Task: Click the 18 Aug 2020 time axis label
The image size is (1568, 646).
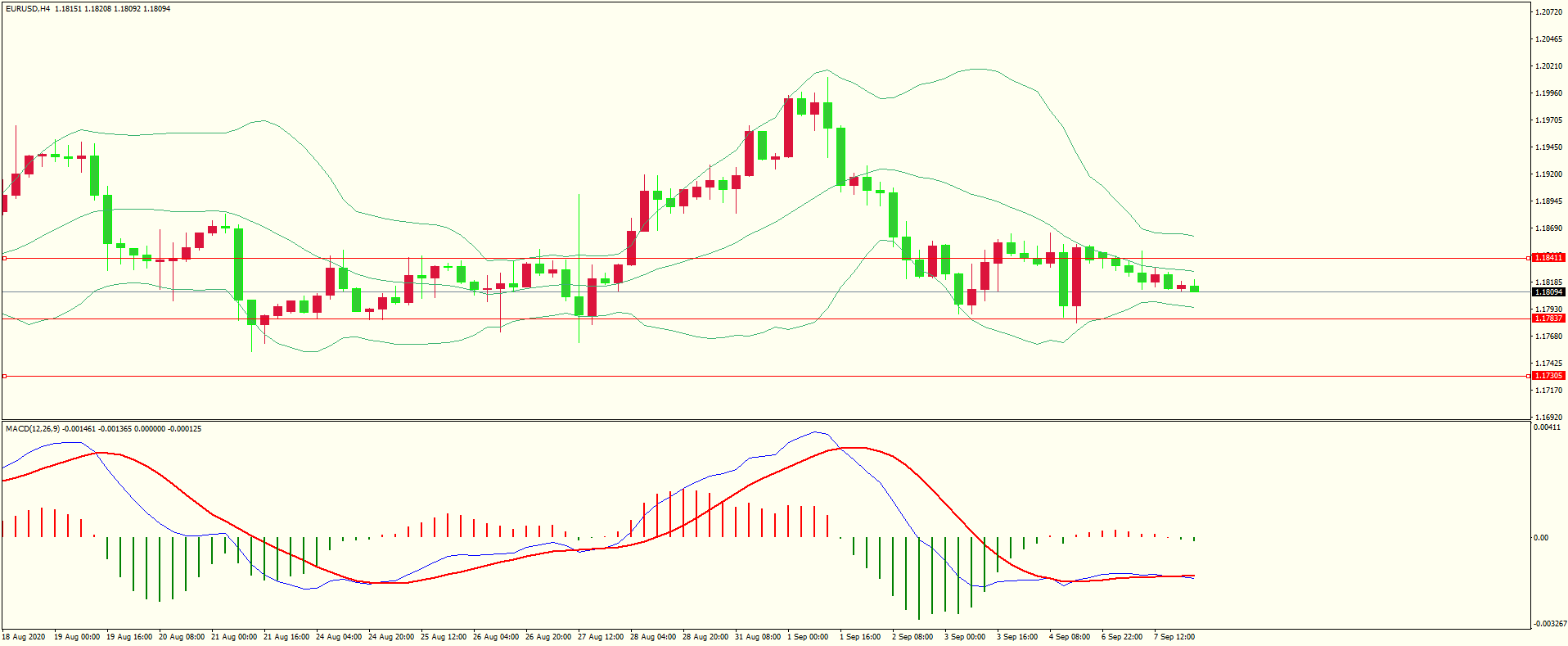Action: 24,637
